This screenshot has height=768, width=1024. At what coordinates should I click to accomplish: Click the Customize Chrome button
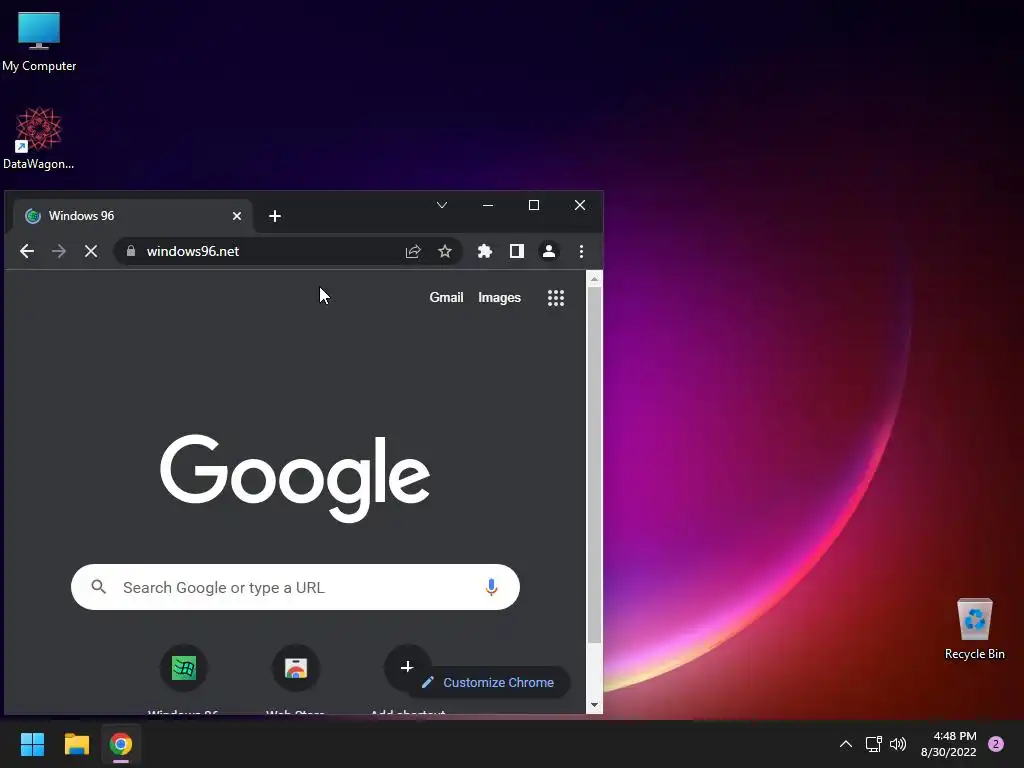[x=488, y=682]
